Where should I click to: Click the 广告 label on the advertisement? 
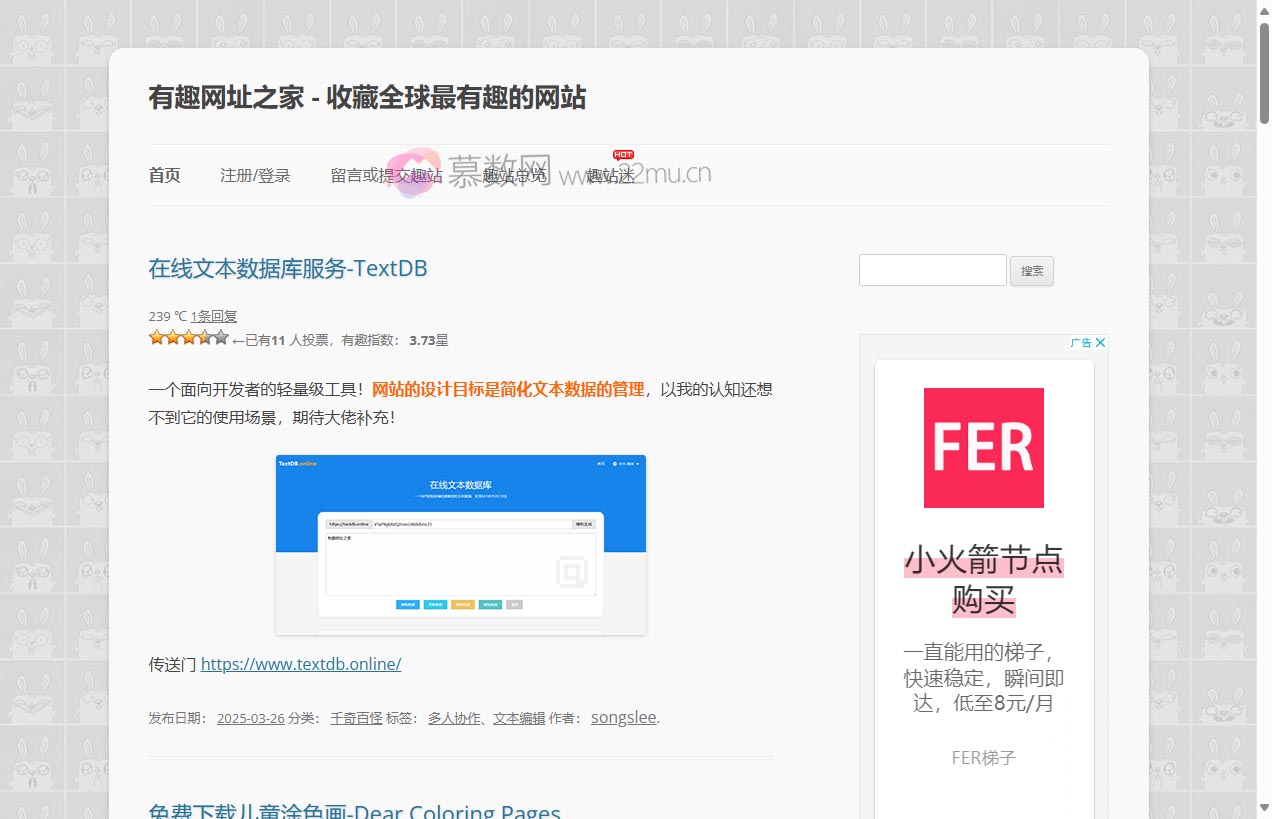[x=1080, y=343]
